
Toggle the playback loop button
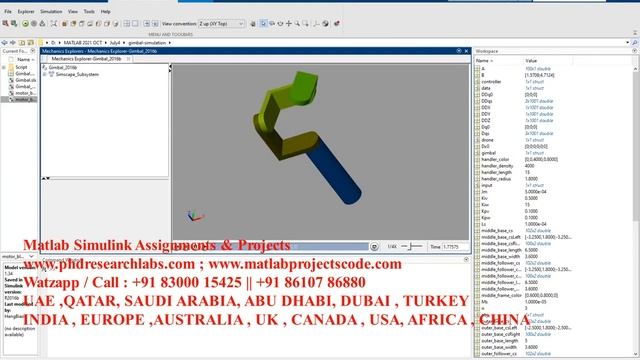tap(374, 247)
